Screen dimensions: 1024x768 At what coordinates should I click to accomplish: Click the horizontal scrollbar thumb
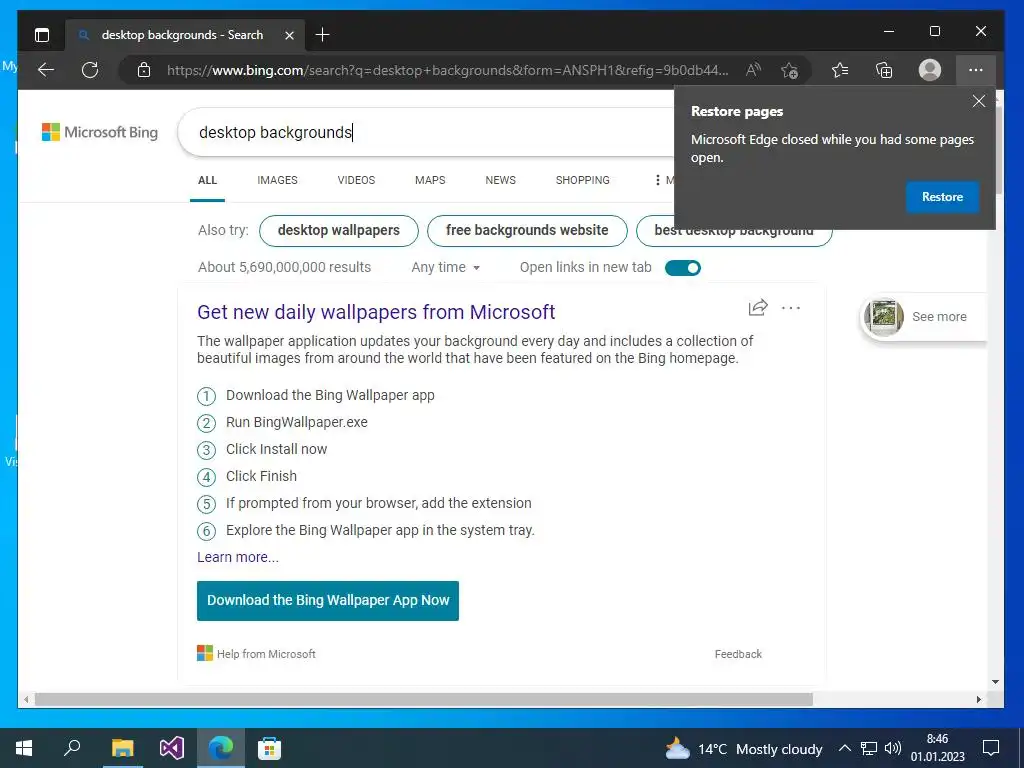(x=424, y=699)
